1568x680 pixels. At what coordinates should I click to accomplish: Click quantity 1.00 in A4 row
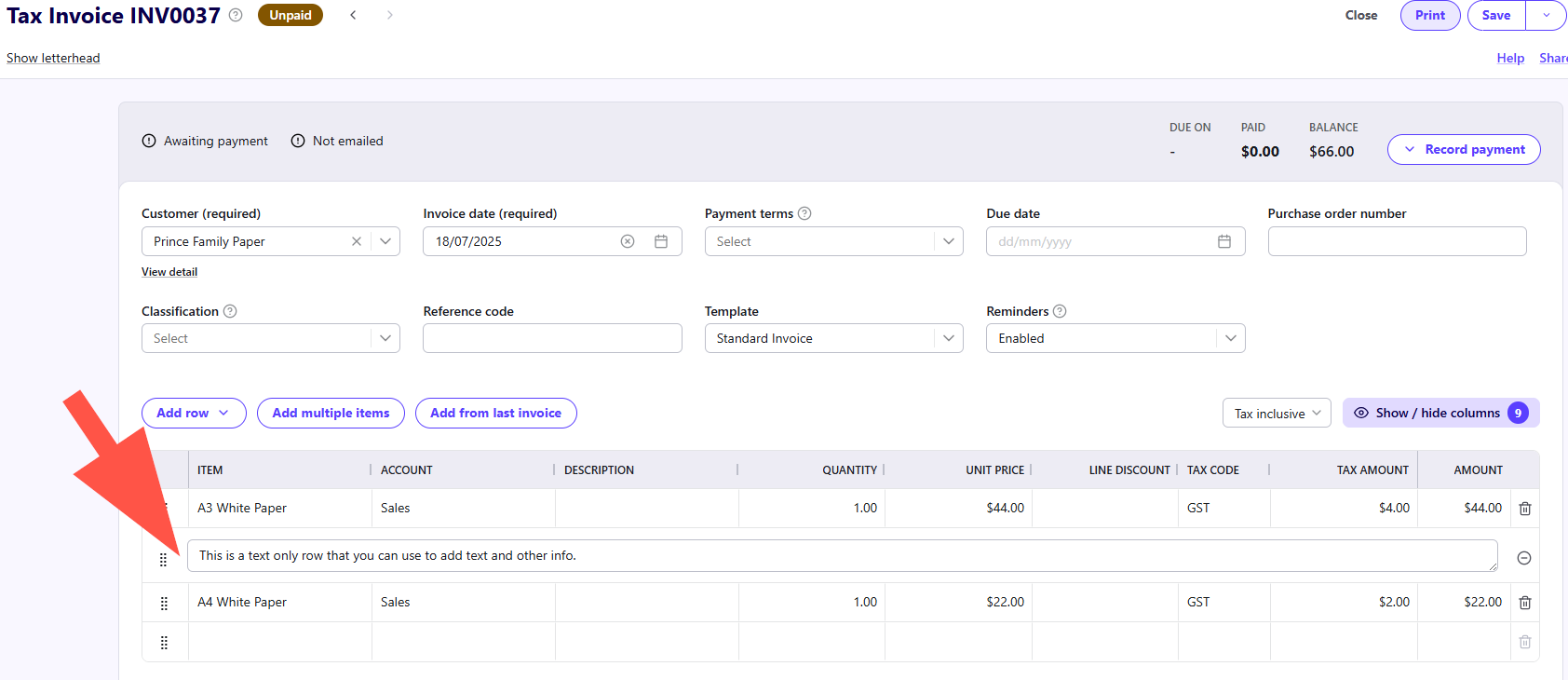[x=812, y=603]
